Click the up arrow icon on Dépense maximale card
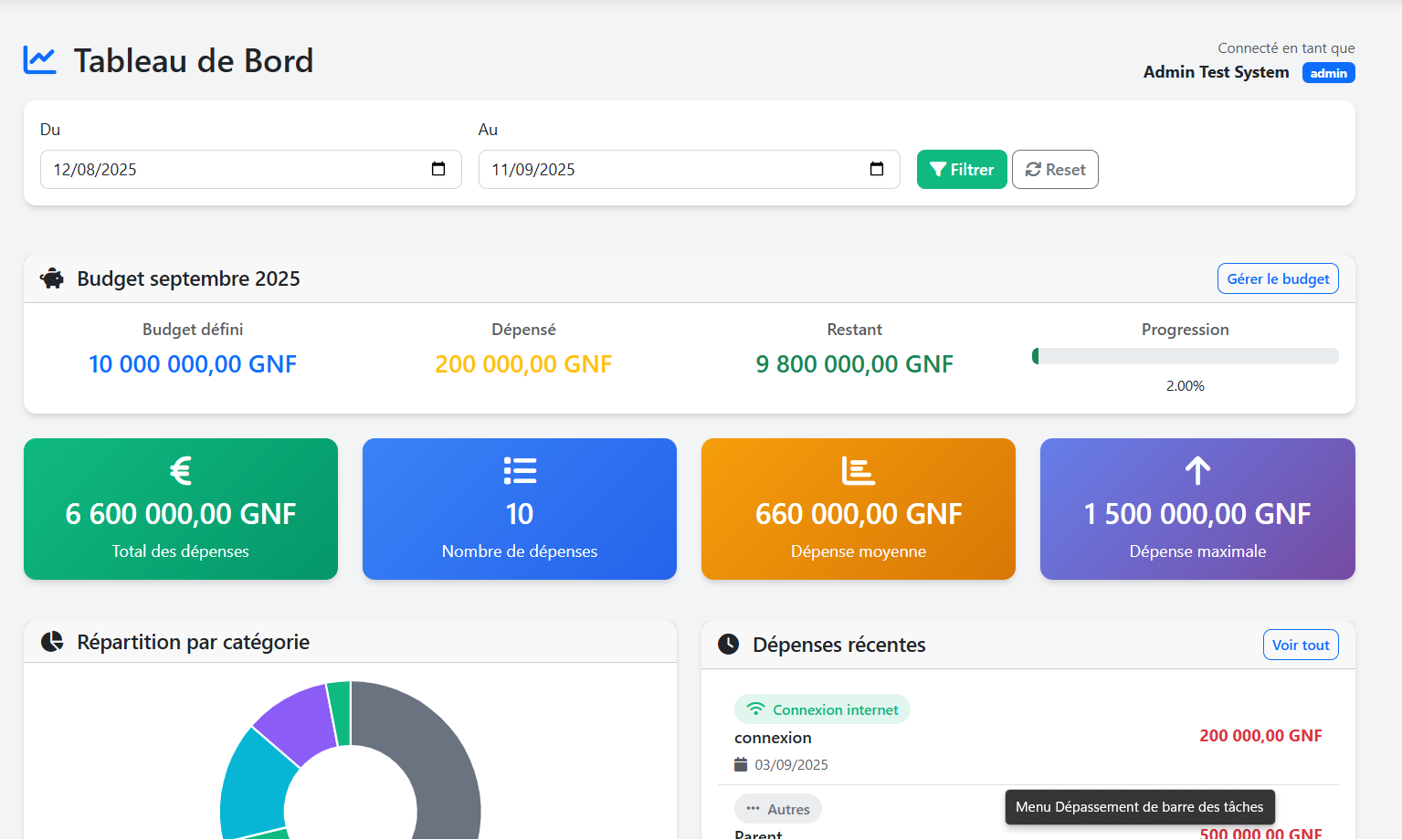This screenshot has width=1402, height=840. tap(1197, 470)
